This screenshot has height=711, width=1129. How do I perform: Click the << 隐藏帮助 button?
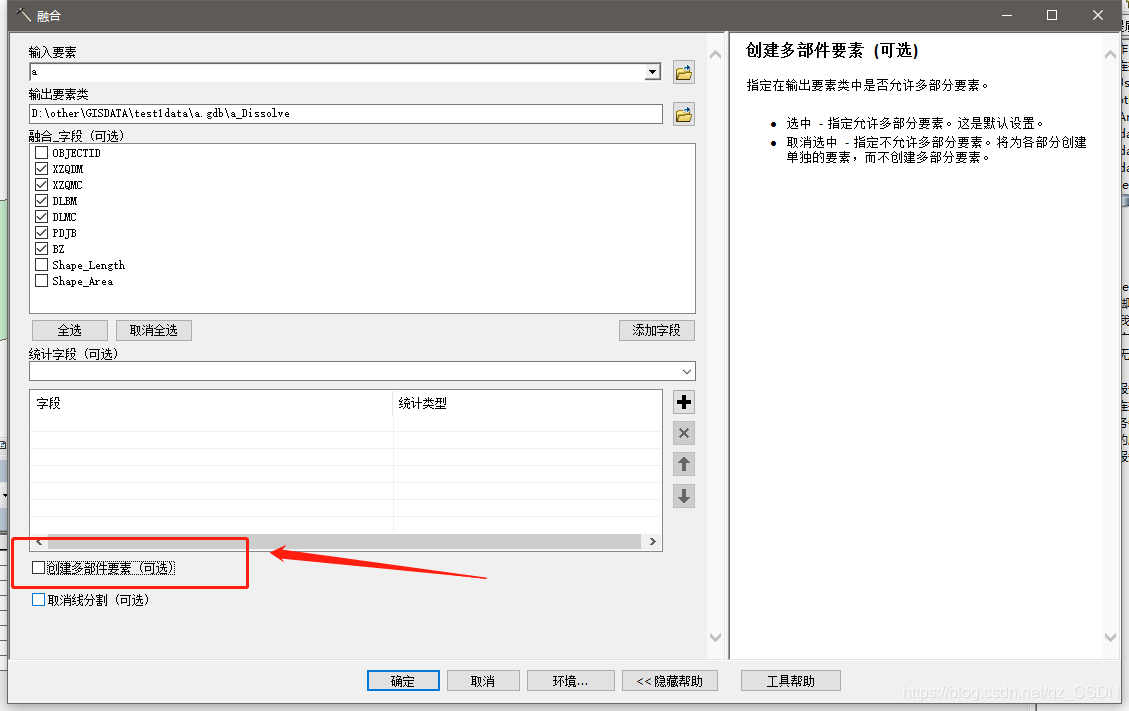click(670, 681)
